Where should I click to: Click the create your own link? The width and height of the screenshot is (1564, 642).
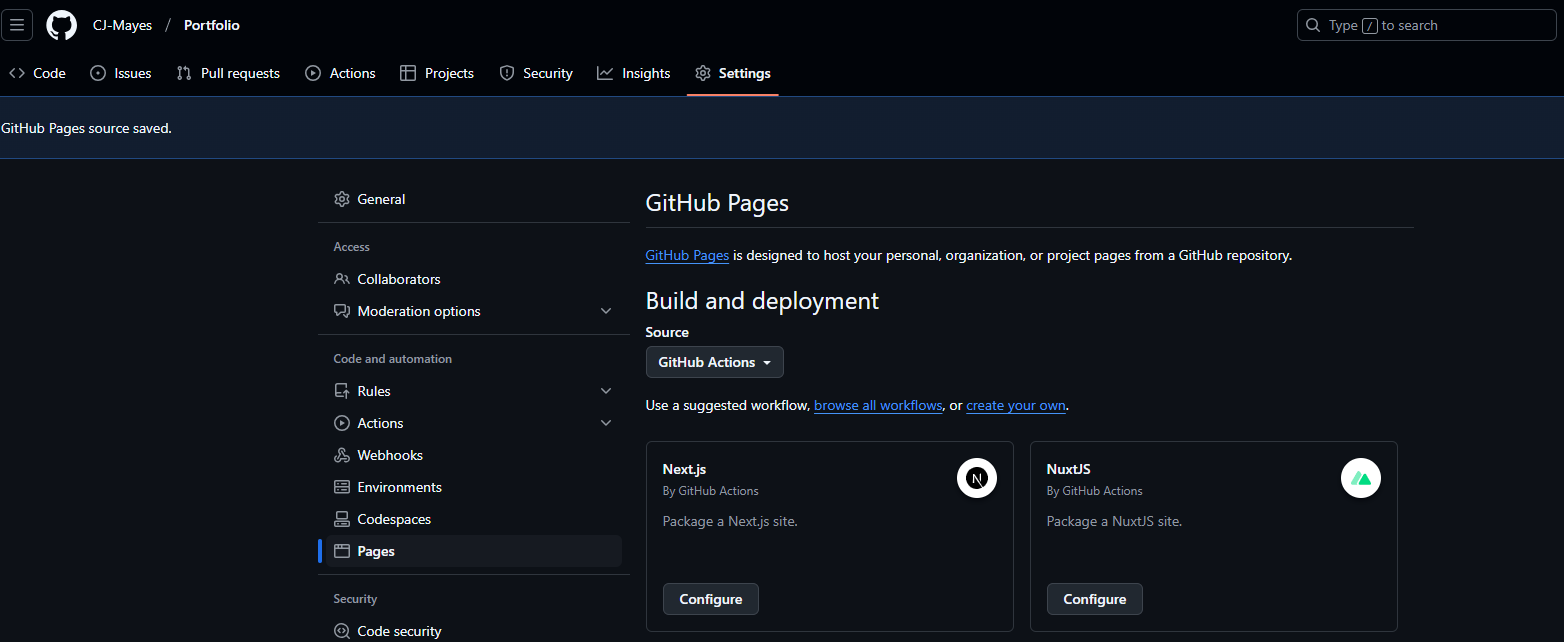[1015, 405]
